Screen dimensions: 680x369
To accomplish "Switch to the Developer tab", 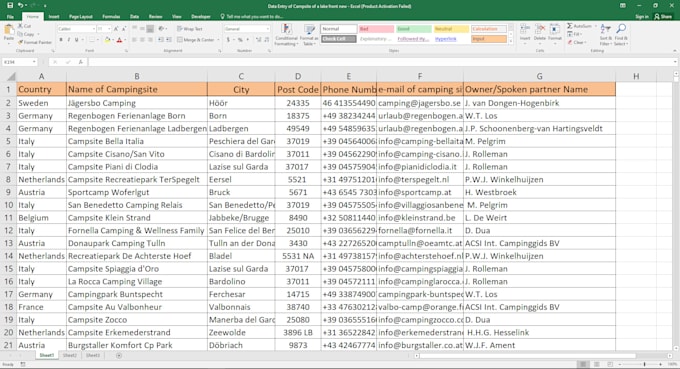I will click(201, 16).
